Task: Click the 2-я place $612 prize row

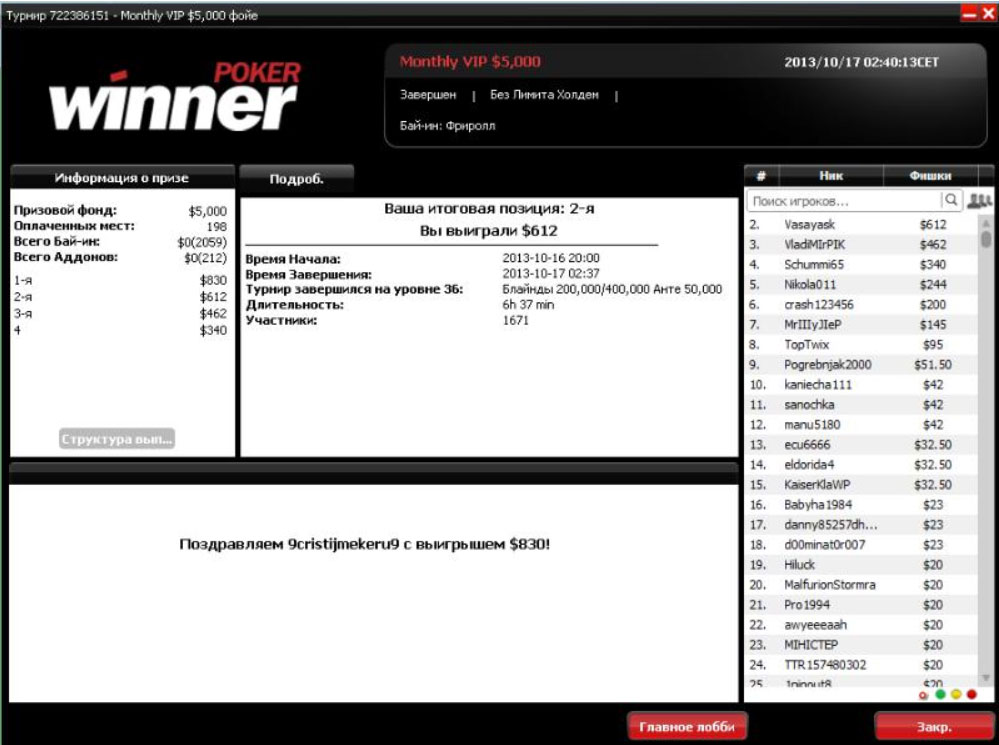Action: tap(120, 297)
